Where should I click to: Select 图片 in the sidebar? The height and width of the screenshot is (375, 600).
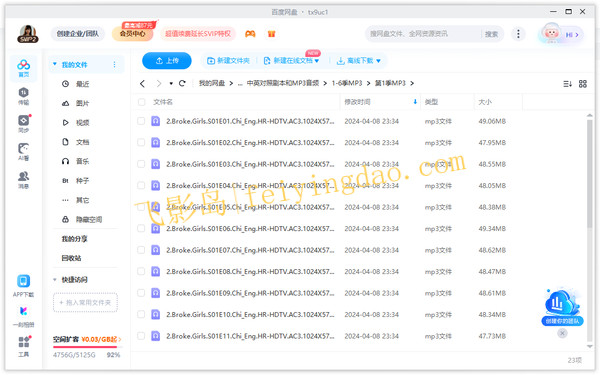(x=82, y=103)
